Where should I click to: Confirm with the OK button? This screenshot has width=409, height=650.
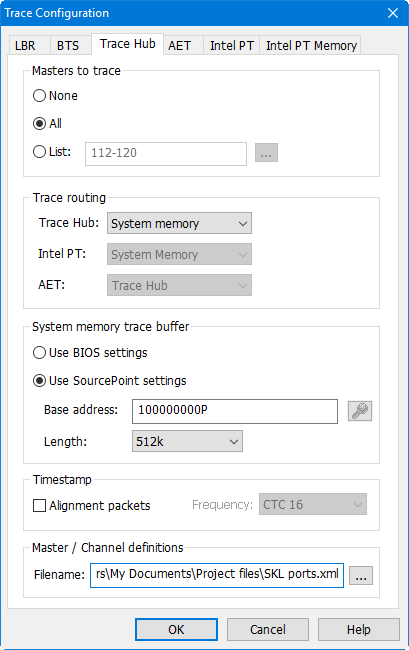click(176, 630)
